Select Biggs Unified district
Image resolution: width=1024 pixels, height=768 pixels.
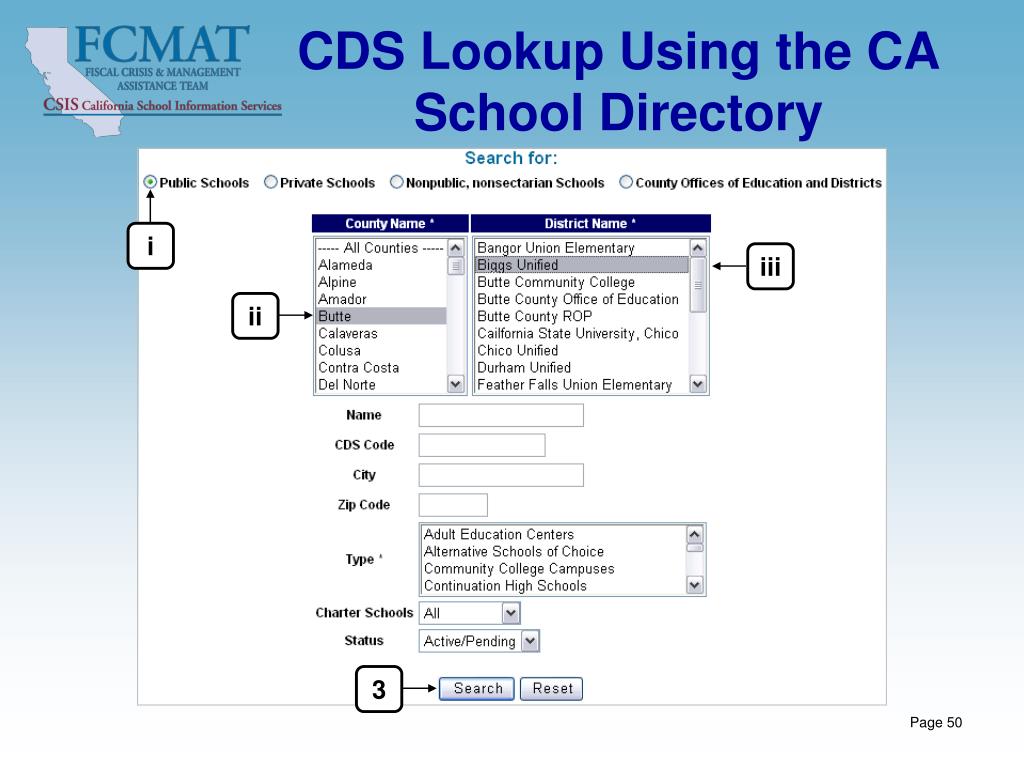[581, 265]
